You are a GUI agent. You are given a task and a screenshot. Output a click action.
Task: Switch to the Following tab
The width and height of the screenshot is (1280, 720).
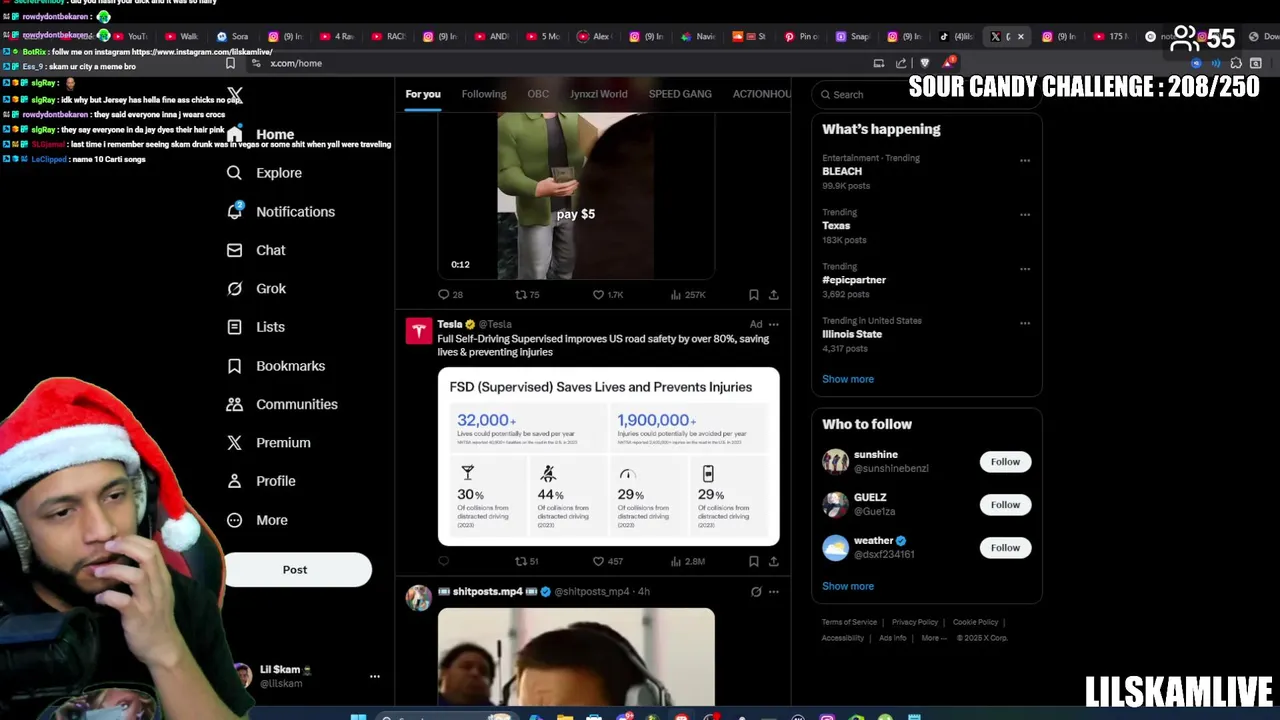[484, 94]
